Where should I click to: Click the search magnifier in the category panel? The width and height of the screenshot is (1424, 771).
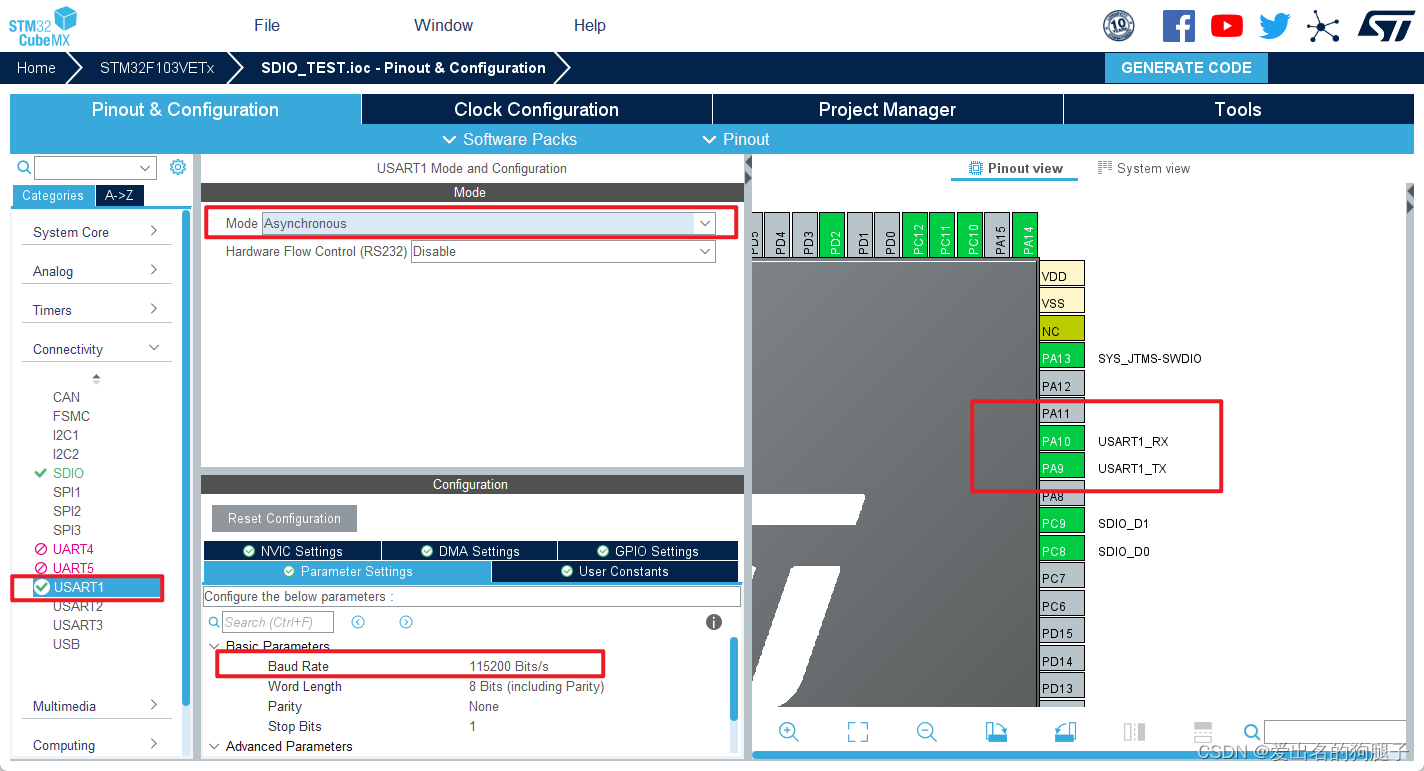click(24, 168)
